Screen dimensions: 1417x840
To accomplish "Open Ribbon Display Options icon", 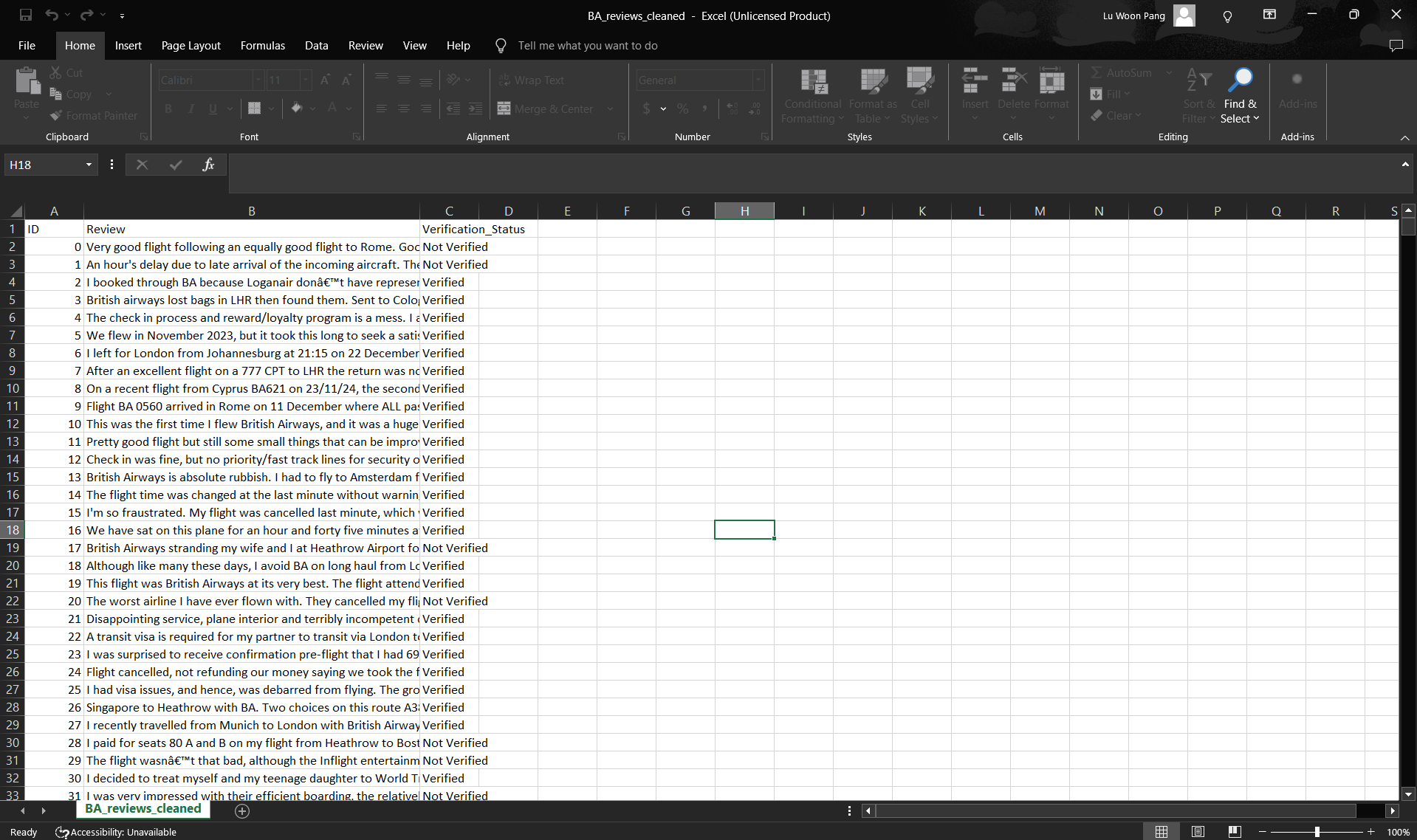I will point(1269,15).
